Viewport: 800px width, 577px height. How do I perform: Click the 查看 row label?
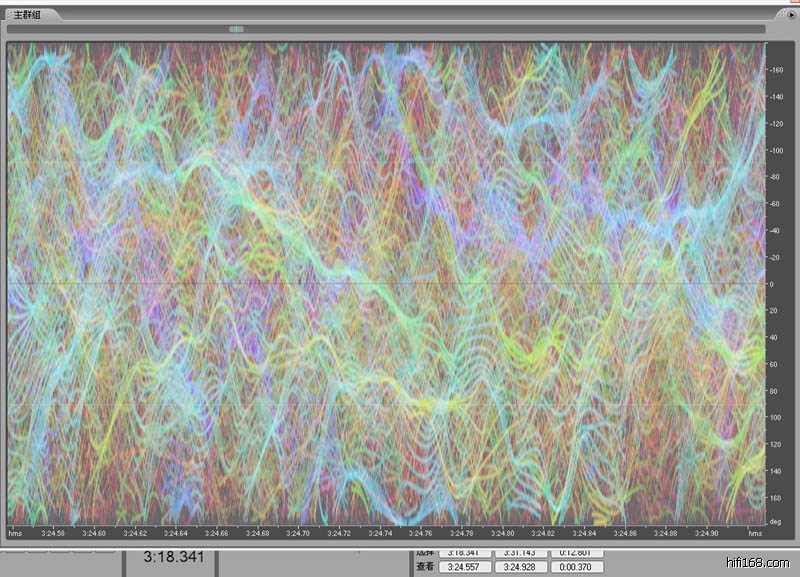[x=425, y=567]
